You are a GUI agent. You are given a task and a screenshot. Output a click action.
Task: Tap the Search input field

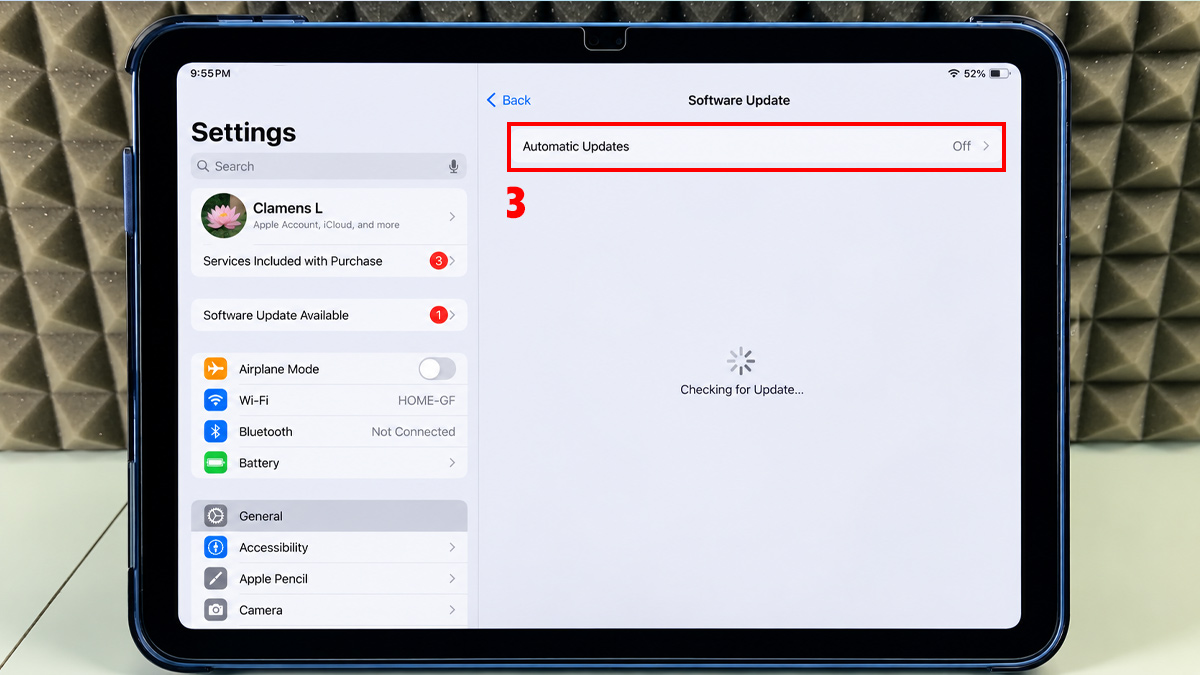coord(329,166)
